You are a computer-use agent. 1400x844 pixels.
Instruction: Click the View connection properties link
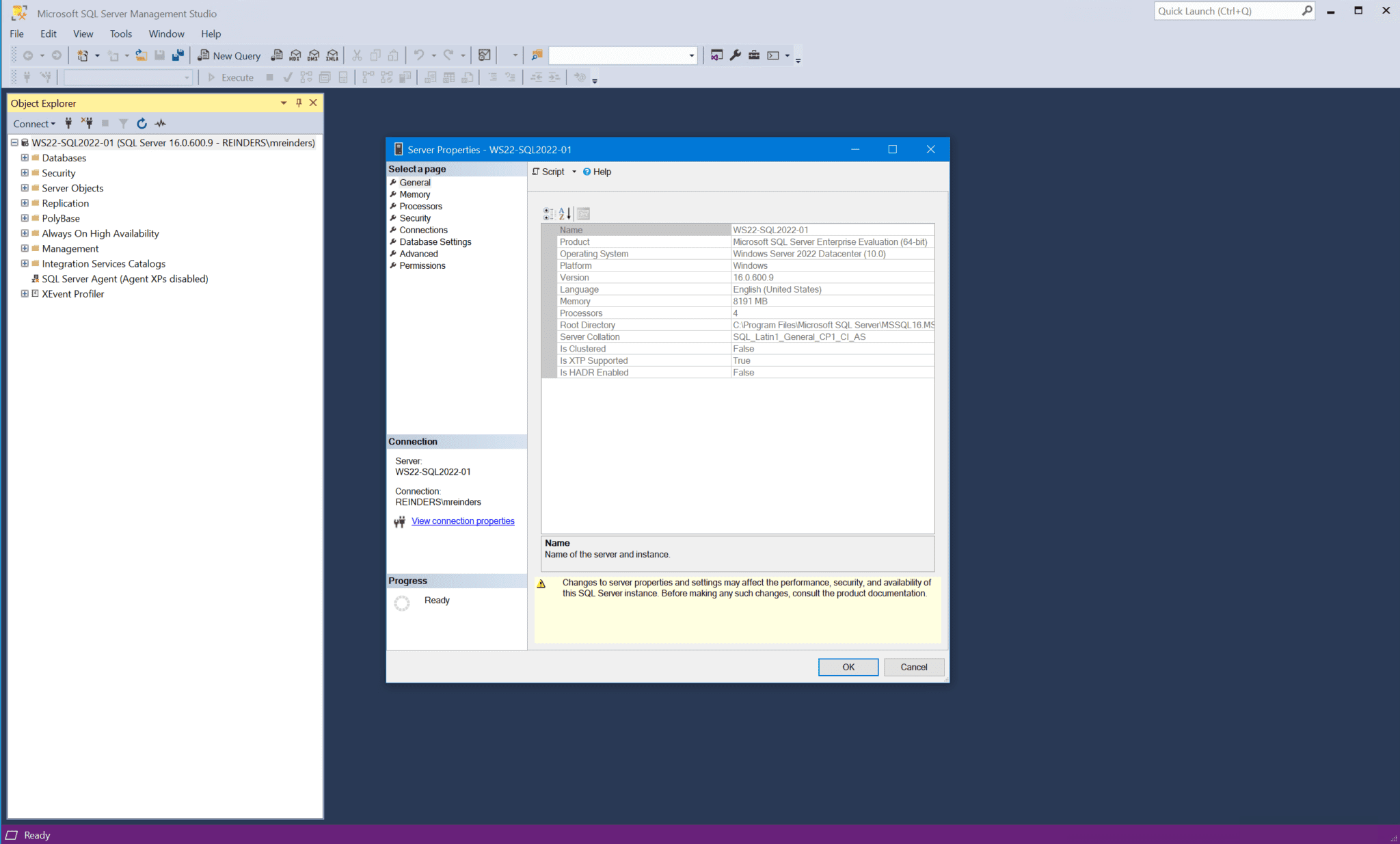click(x=462, y=520)
